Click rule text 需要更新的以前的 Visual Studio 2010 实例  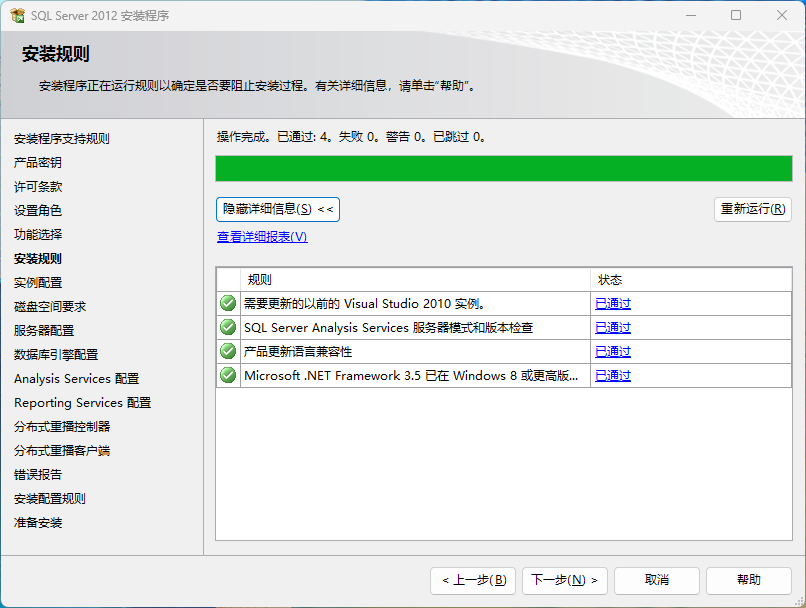pyautogui.click(x=364, y=304)
